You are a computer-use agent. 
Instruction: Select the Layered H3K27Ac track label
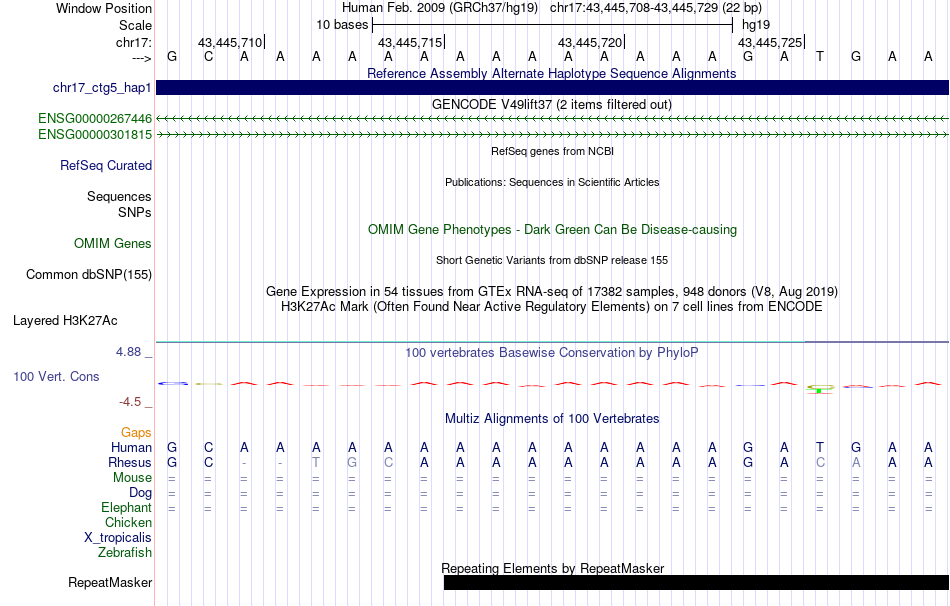[x=65, y=321]
